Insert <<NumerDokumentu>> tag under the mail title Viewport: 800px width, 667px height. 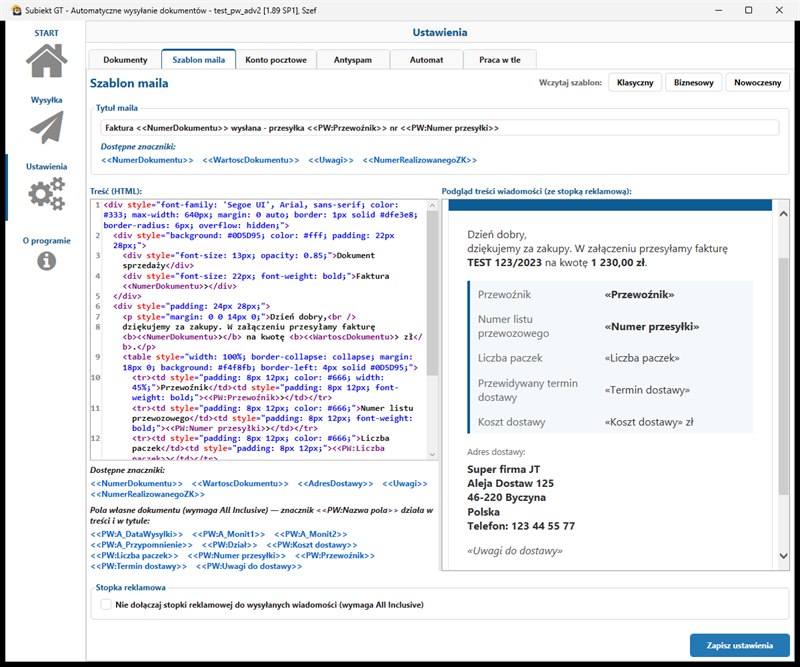[x=147, y=160]
